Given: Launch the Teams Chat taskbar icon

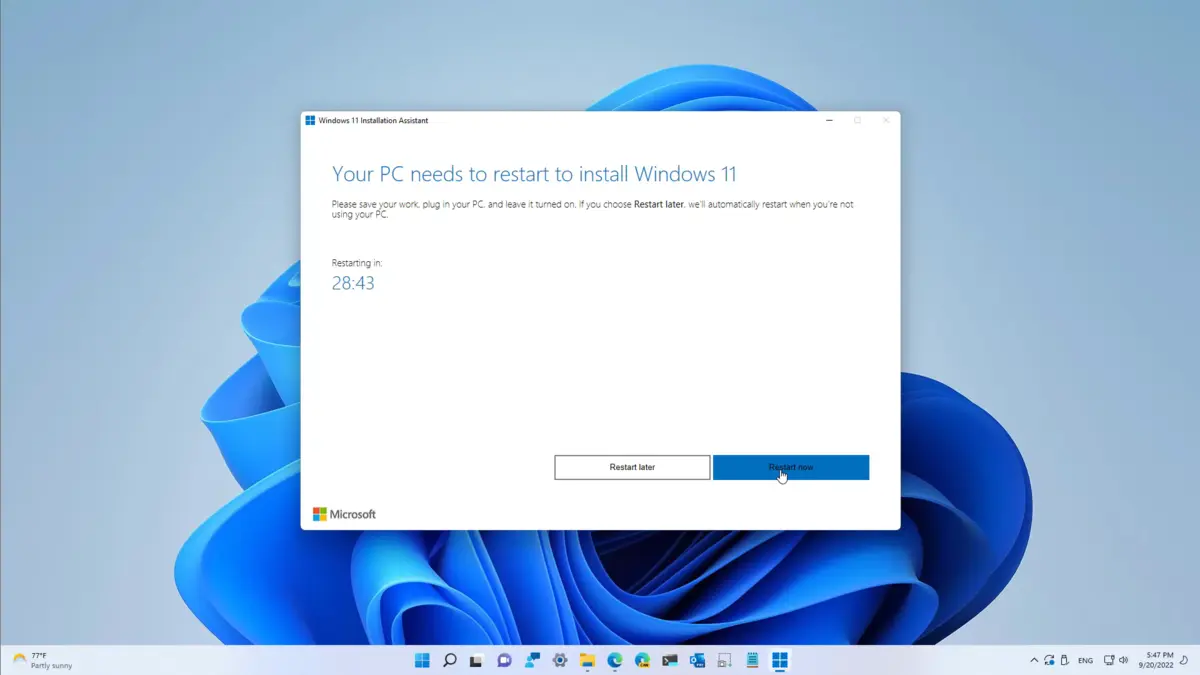Looking at the screenshot, I should point(505,660).
